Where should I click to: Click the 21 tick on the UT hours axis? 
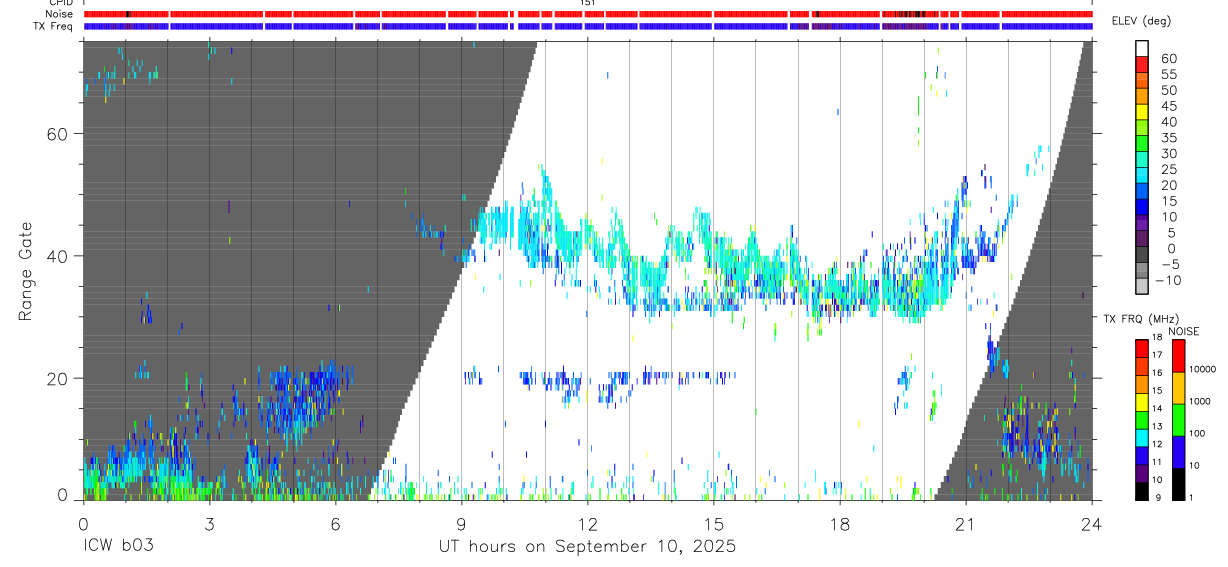point(966,523)
